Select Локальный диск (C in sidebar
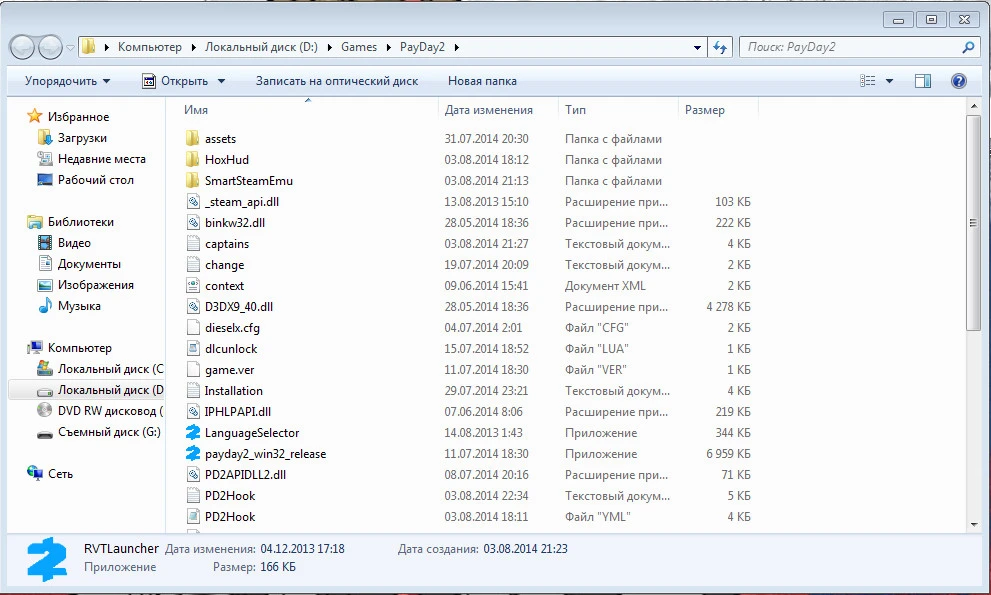Image resolution: width=991 pixels, height=595 pixels. coord(111,369)
